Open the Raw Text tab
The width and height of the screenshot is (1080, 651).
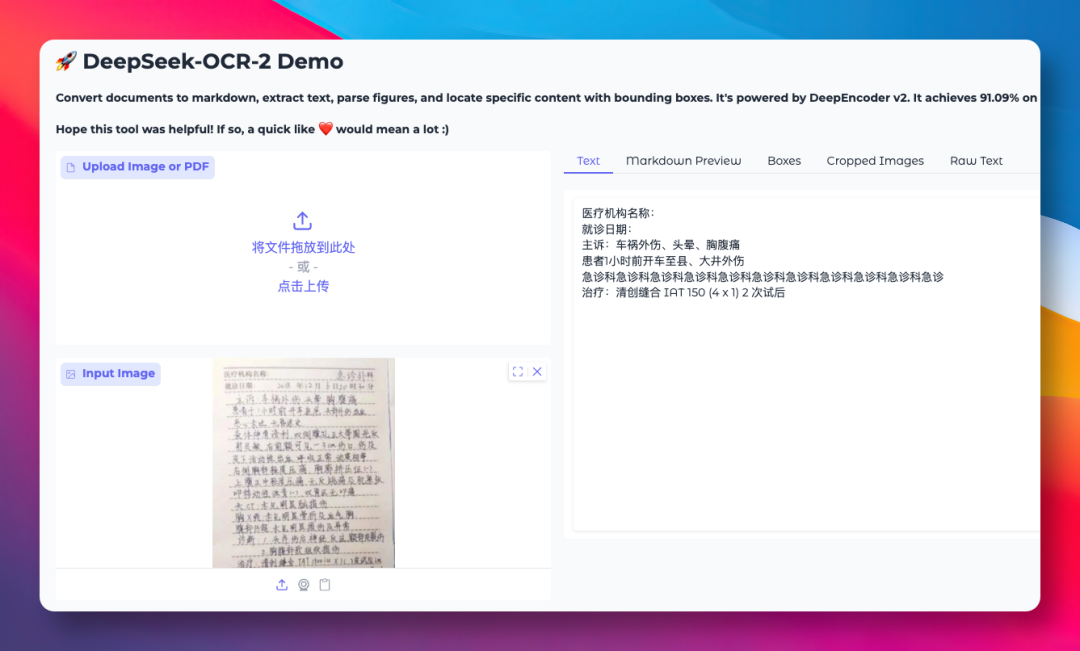(x=976, y=161)
